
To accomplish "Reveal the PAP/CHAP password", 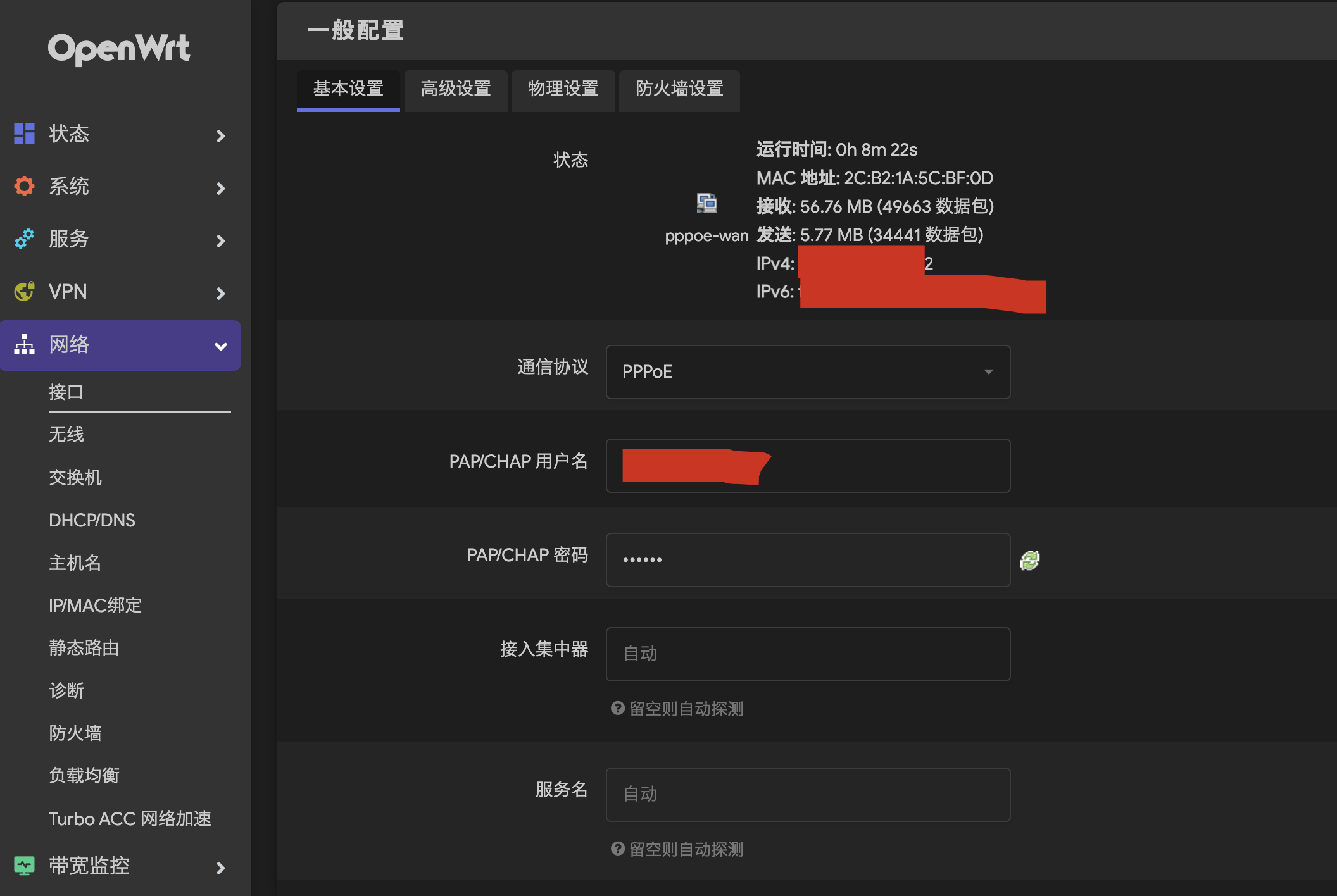I will [1030, 559].
